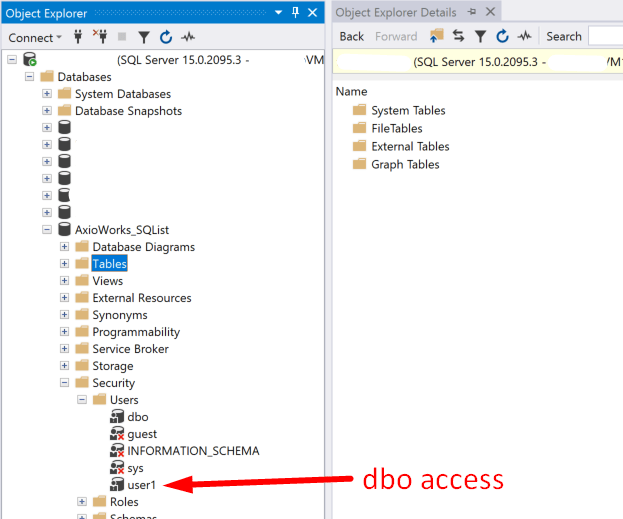Expand the Views folder
623x519 pixels.
[x=64, y=281]
